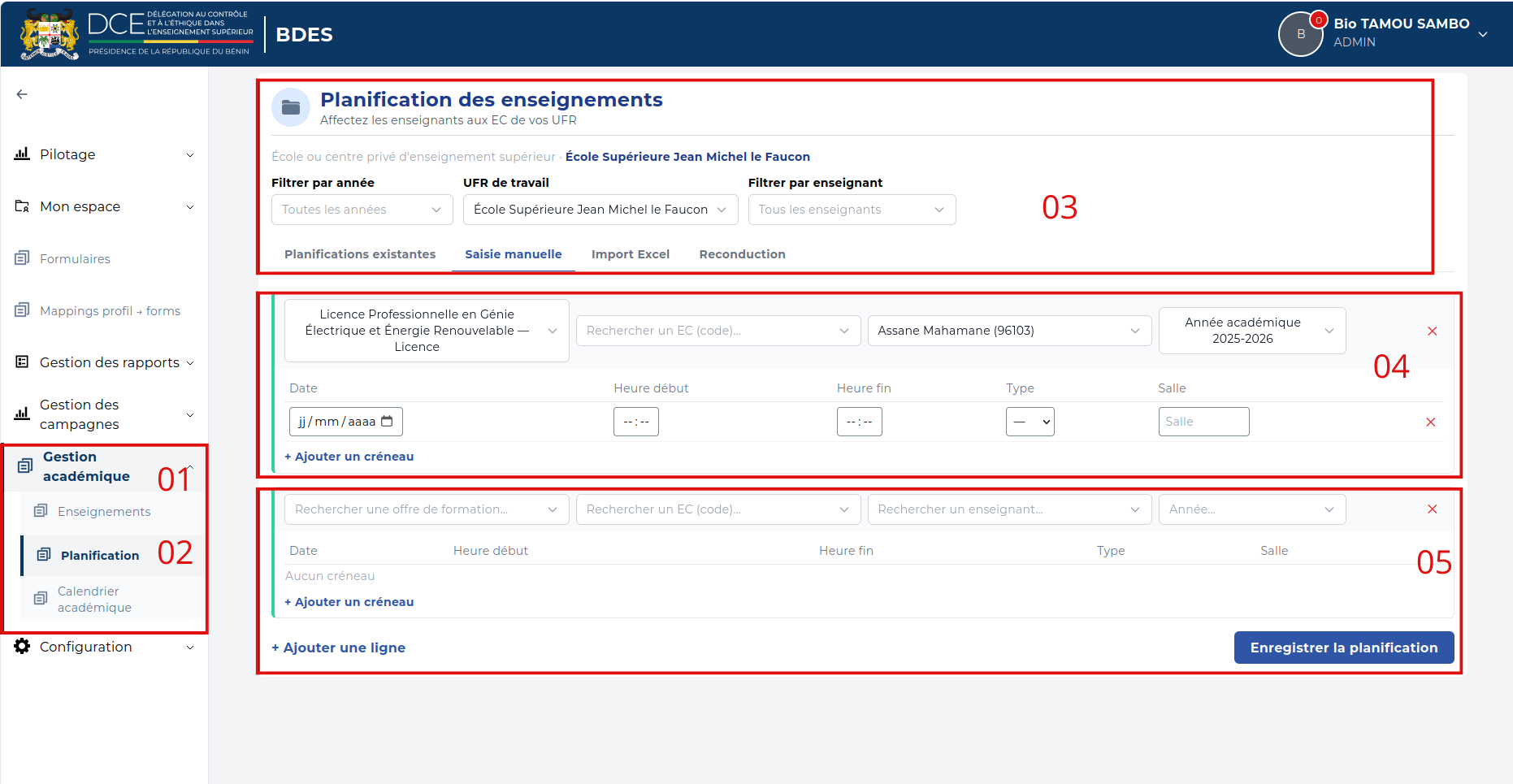Image resolution: width=1513 pixels, height=784 pixels.
Task: Click the folder icon beside page title
Action: pos(291,107)
